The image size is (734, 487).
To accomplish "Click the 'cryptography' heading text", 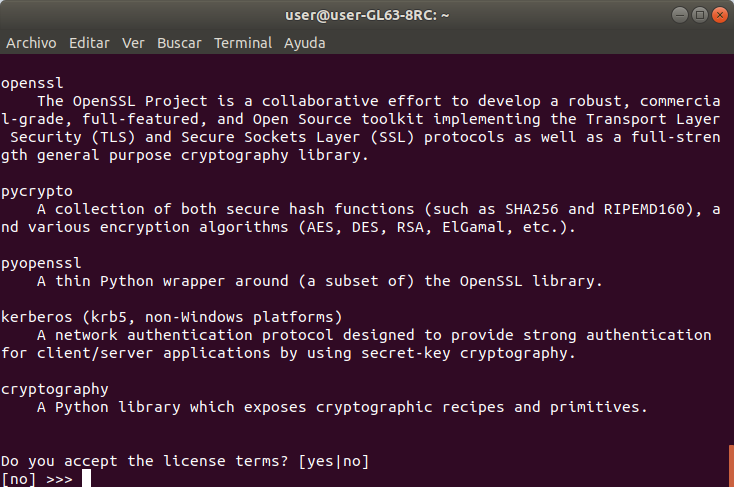I will pos(54,390).
